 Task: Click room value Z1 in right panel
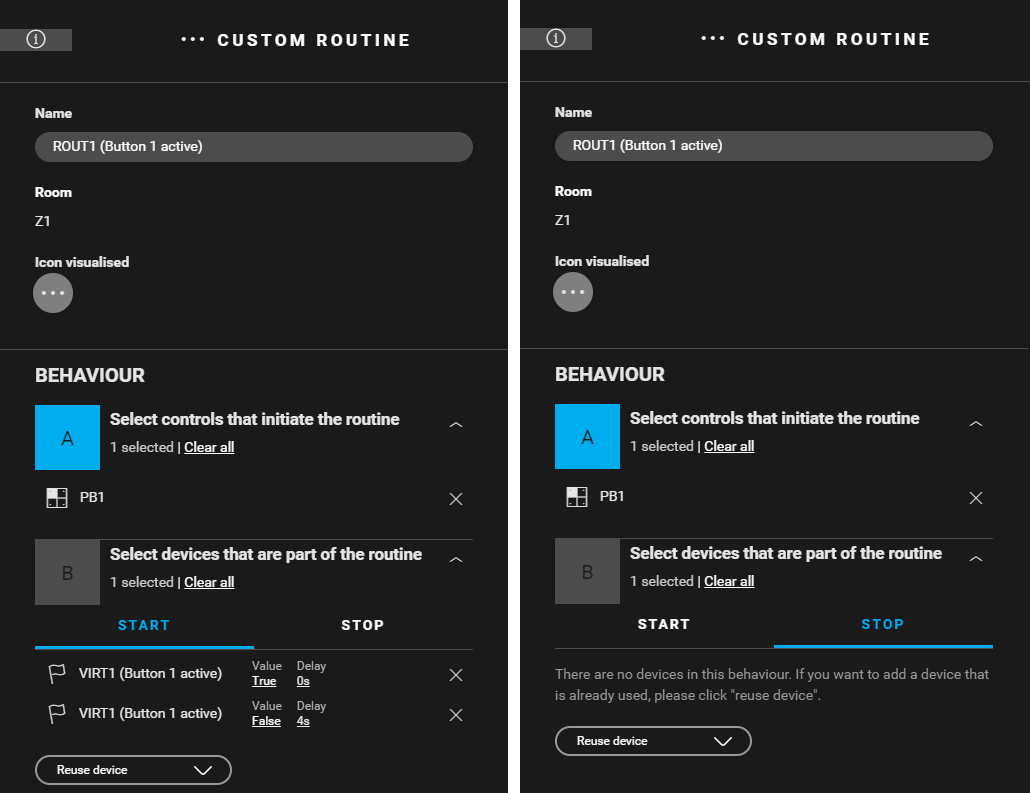coord(563,220)
